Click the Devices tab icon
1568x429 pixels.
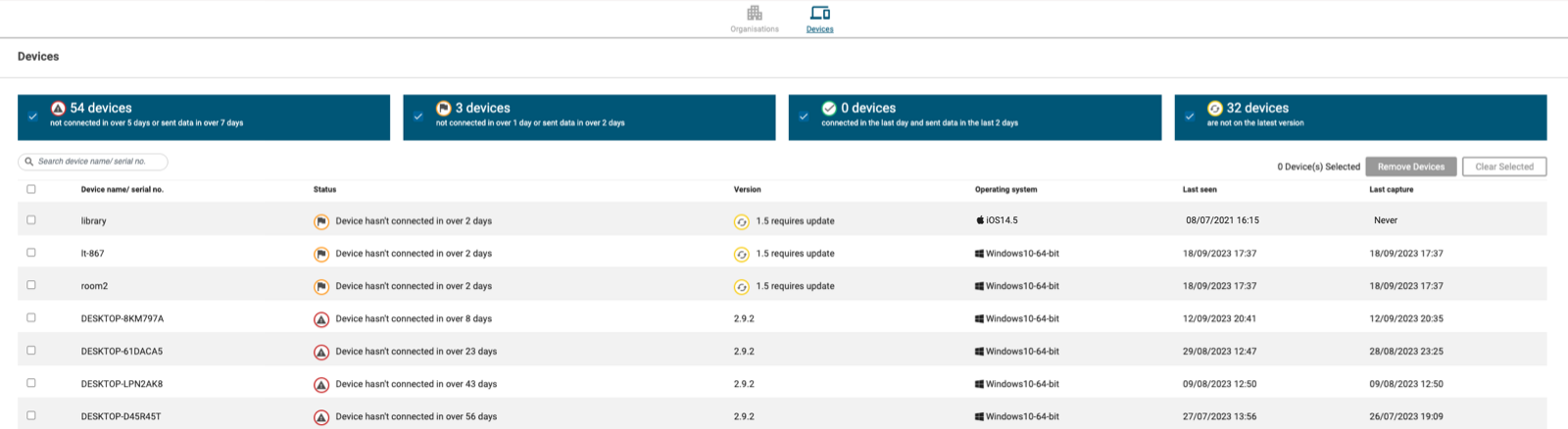[x=820, y=14]
